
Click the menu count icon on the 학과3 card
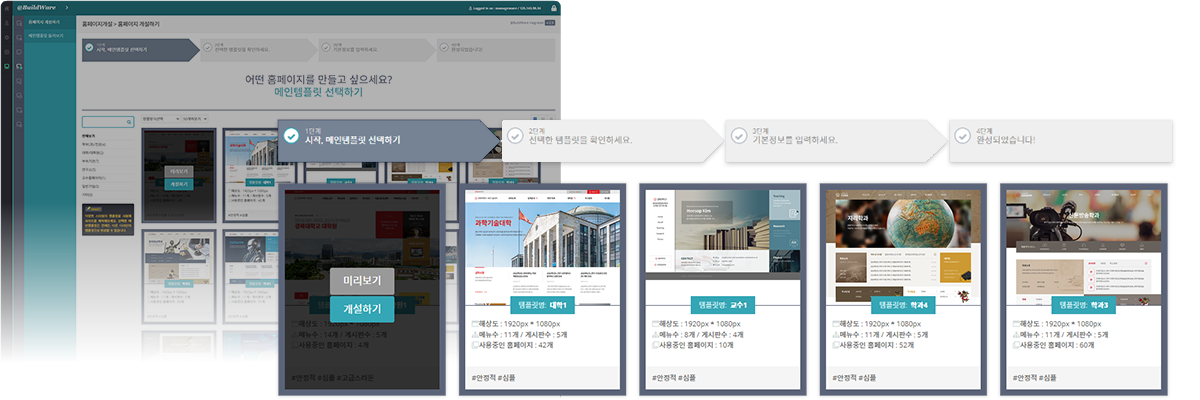click(x=1016, y=335)
